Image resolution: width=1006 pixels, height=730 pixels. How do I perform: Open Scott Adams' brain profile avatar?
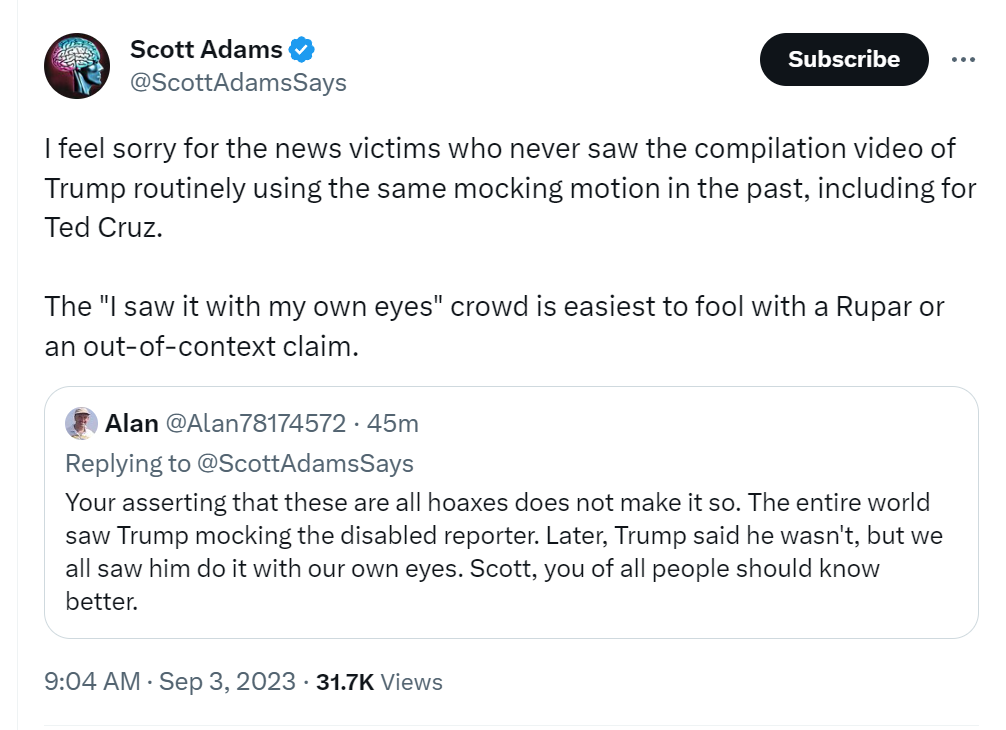(77, 65)
